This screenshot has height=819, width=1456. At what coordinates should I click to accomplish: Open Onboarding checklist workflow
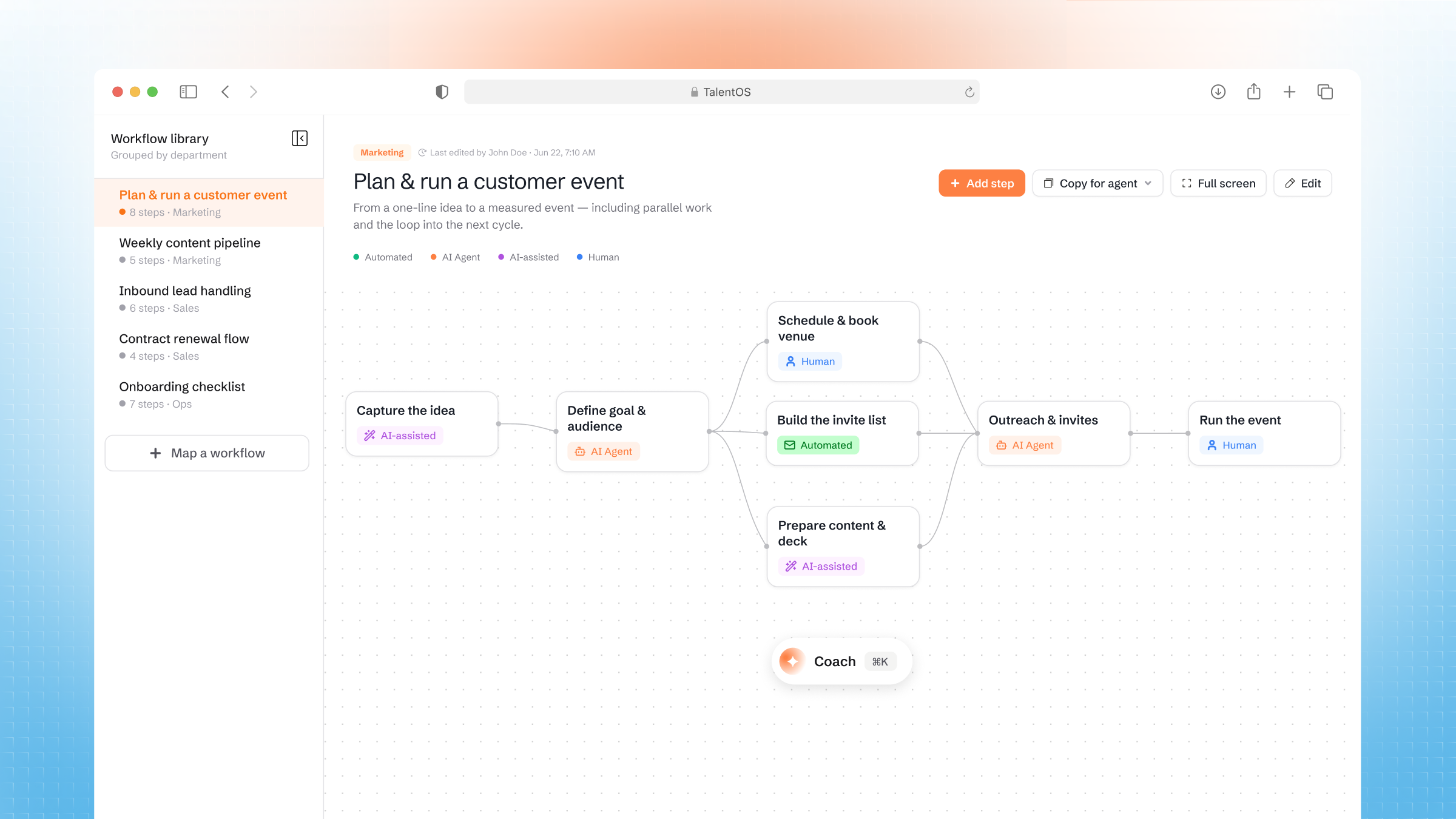tap(209, 395)
